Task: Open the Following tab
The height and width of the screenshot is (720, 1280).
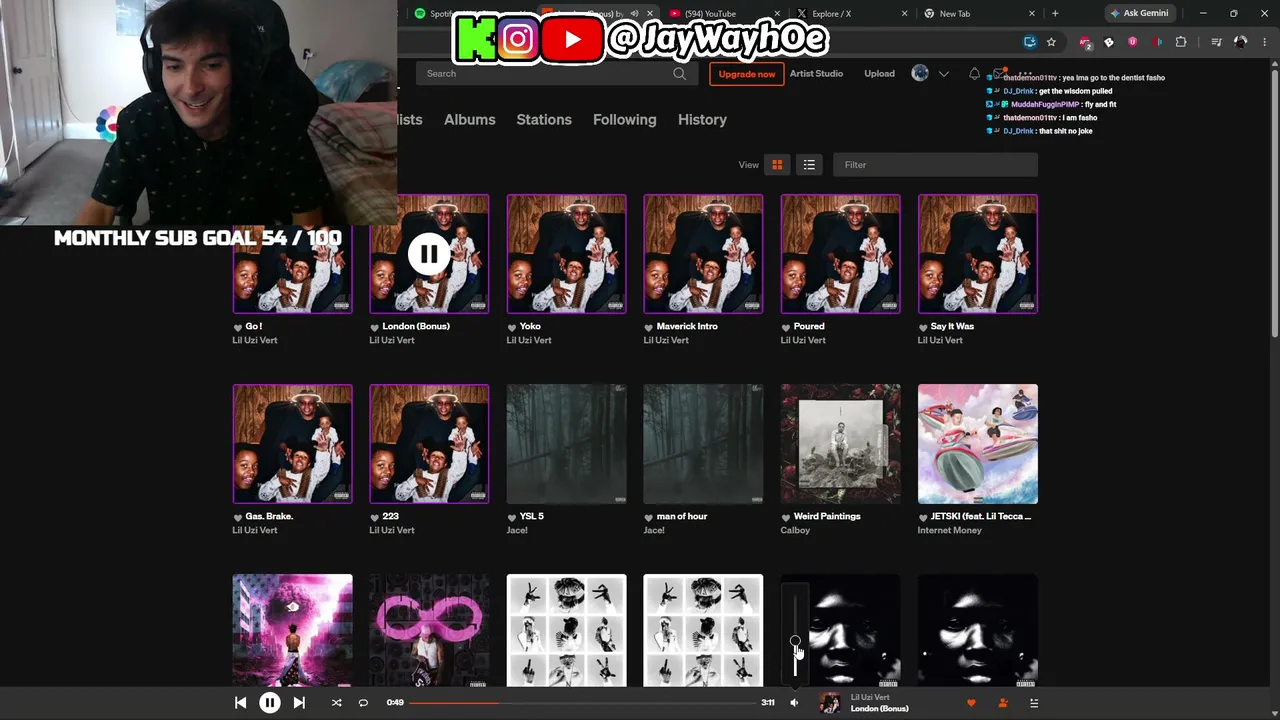Action: pyautogui.click(x=625, y=119)
